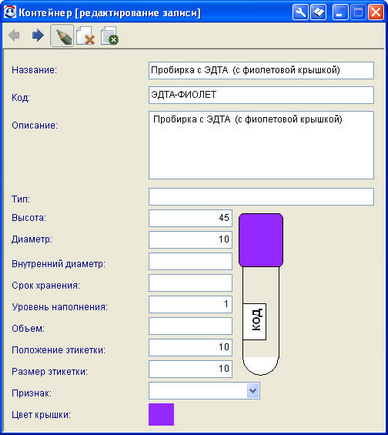This screenshot has height=435, width=388.
Task: Expand the Признак dropdown
Action: [253, 391]
